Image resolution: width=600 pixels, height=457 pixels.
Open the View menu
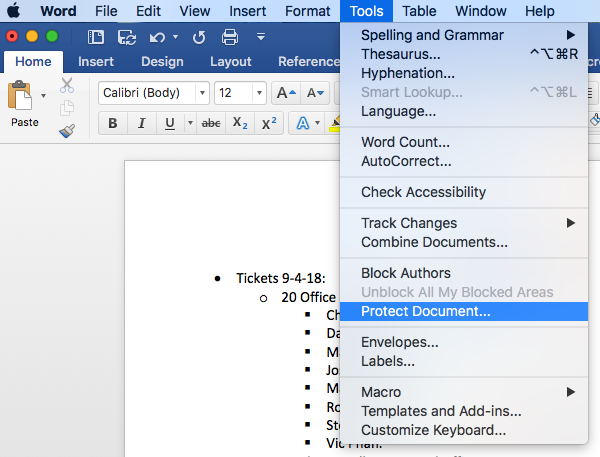pos(195,11)
